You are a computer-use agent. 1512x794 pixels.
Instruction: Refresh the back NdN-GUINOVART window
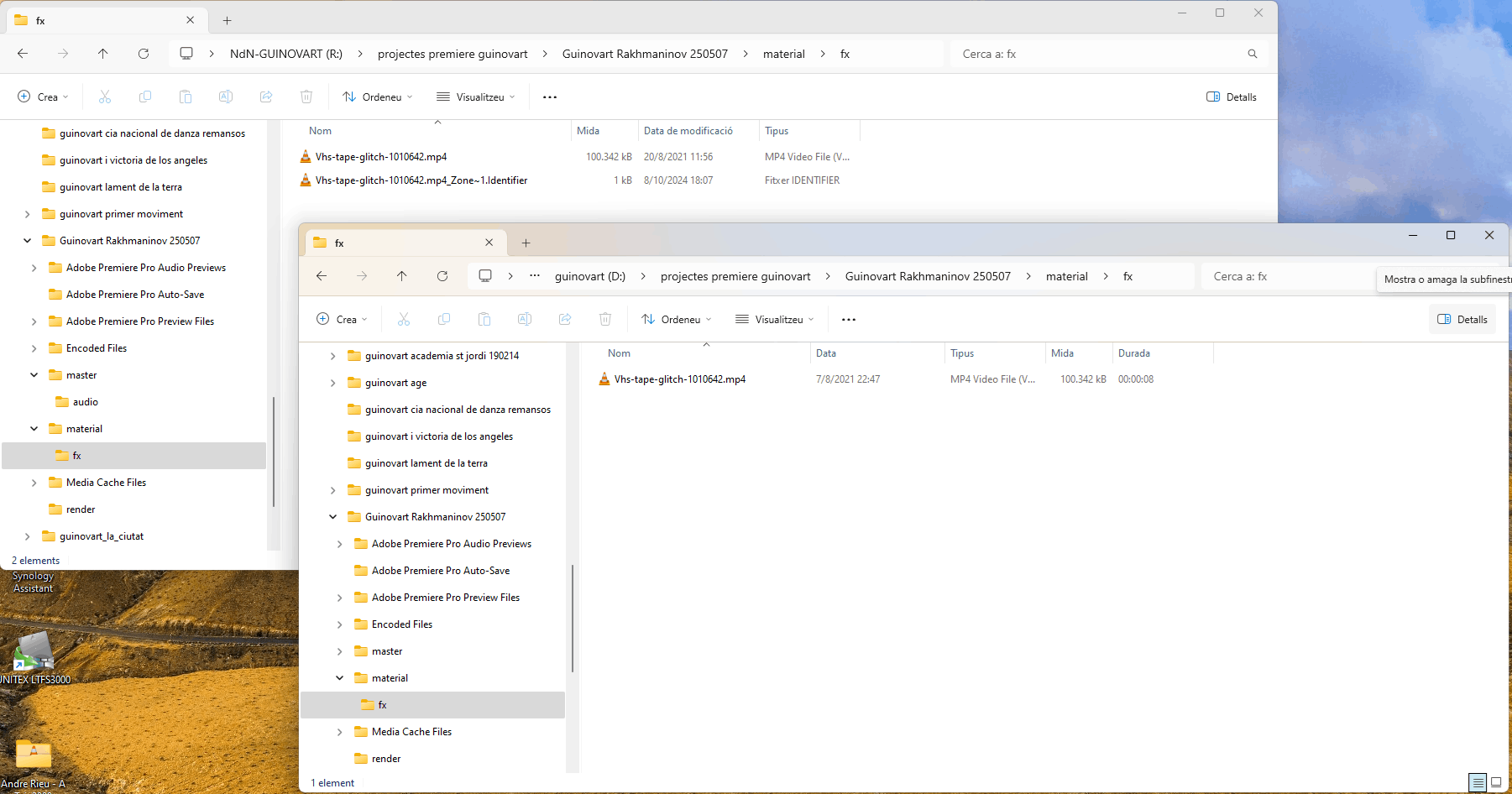144,54
